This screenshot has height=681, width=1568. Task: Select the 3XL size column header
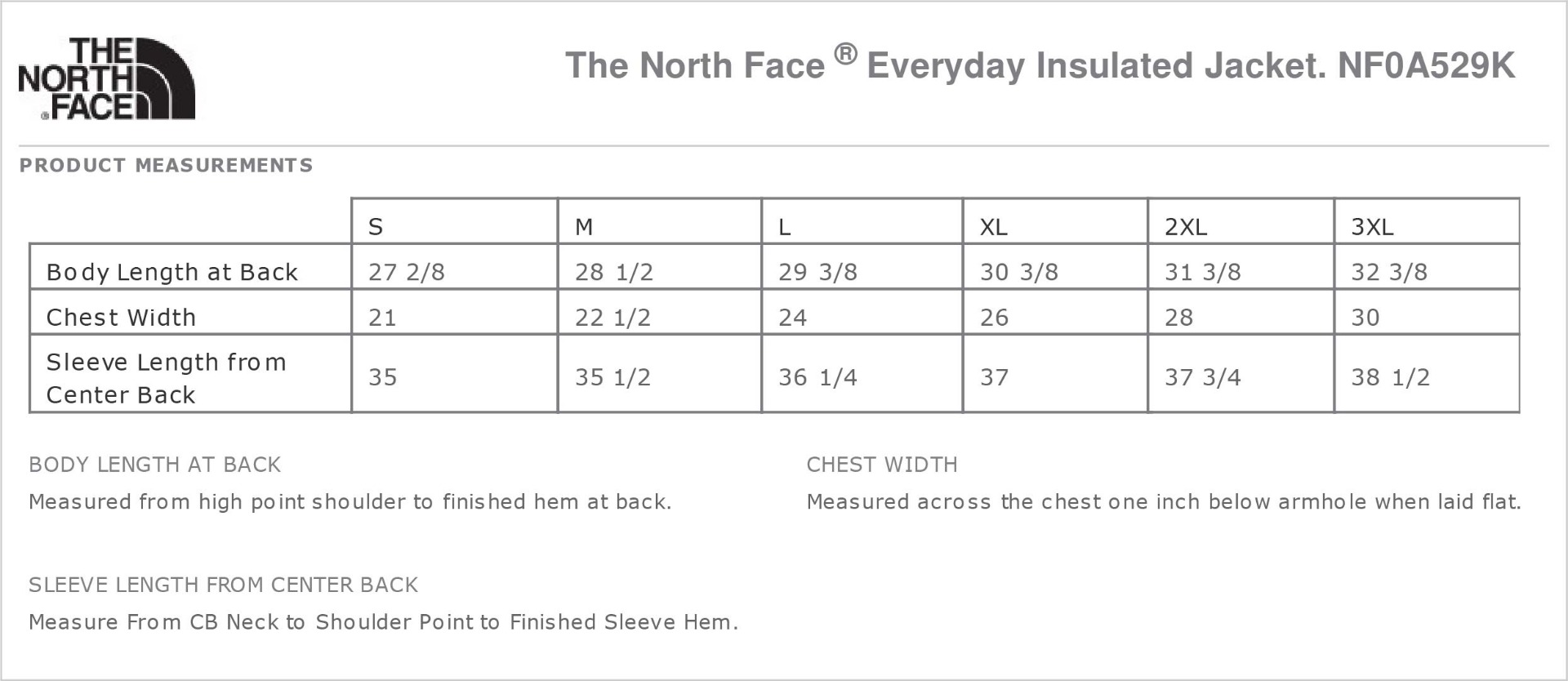1372,226
